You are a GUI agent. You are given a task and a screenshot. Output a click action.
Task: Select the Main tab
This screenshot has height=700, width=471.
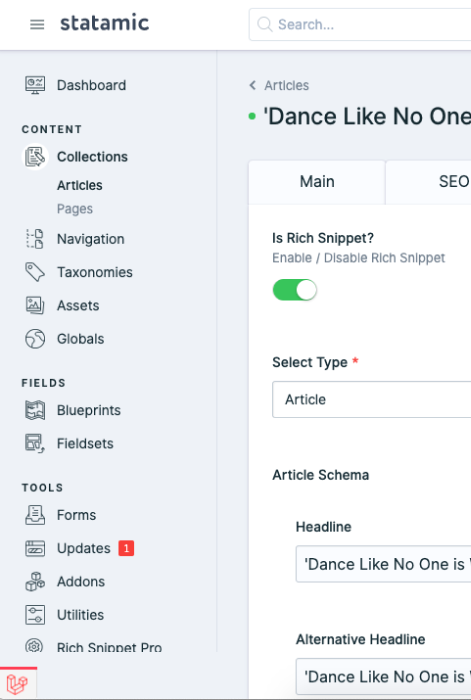click(x=317, y=182)
